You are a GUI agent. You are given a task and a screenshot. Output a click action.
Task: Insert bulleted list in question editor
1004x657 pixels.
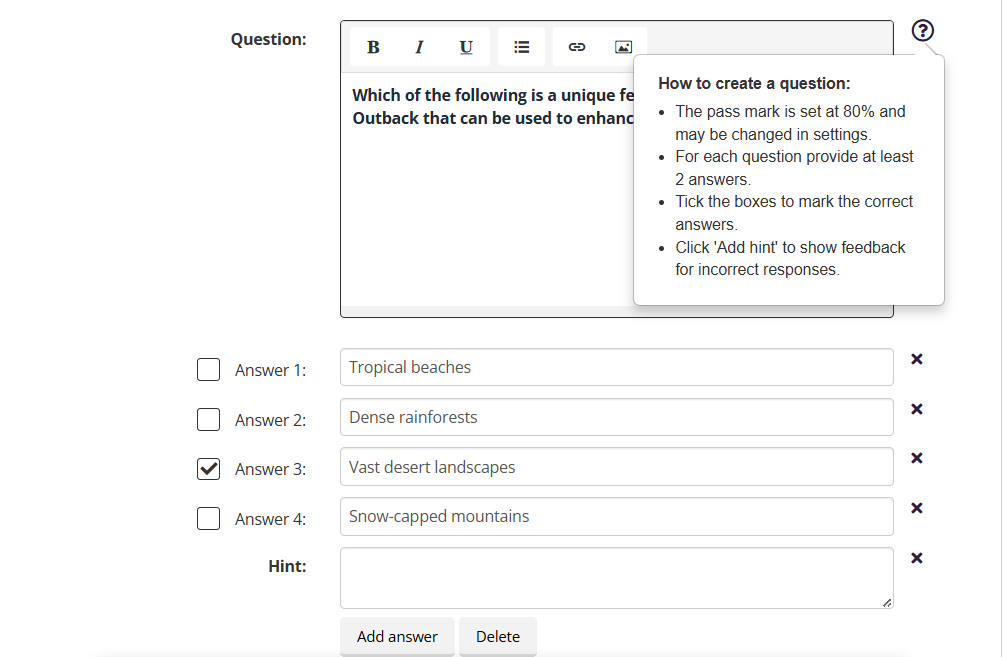coord(521,47)
